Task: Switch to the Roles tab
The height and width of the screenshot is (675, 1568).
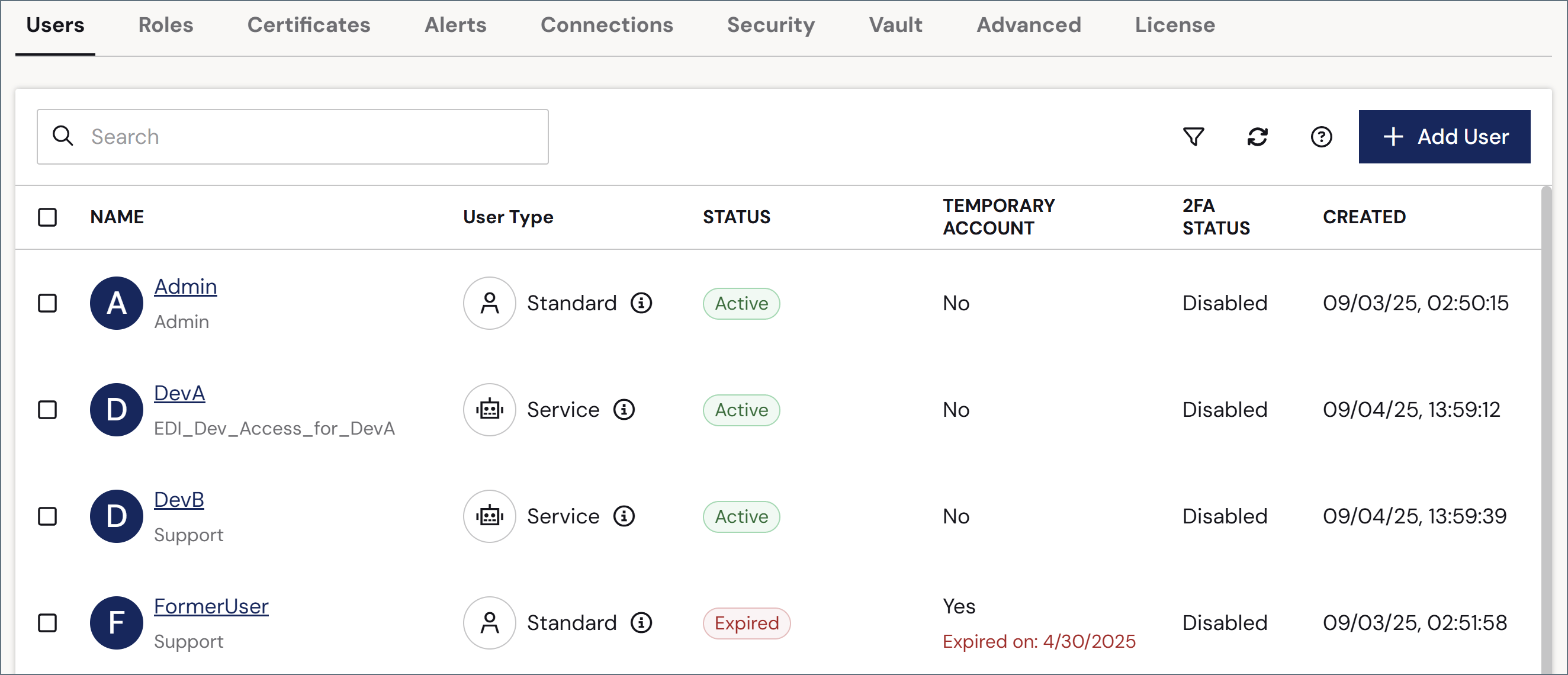Action: click(x=166, y=25)
